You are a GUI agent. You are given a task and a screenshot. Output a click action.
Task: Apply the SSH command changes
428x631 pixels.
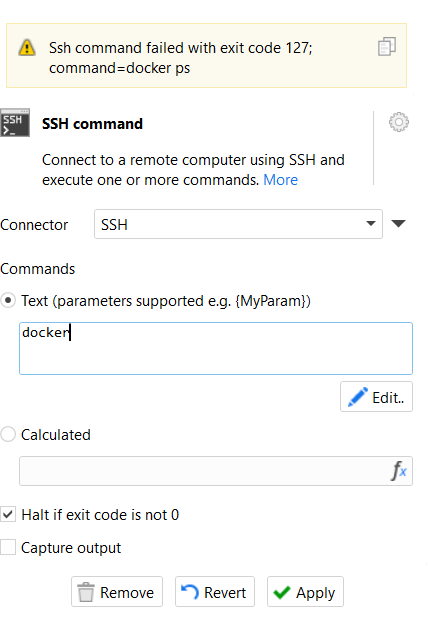click(x=305, y=592)
